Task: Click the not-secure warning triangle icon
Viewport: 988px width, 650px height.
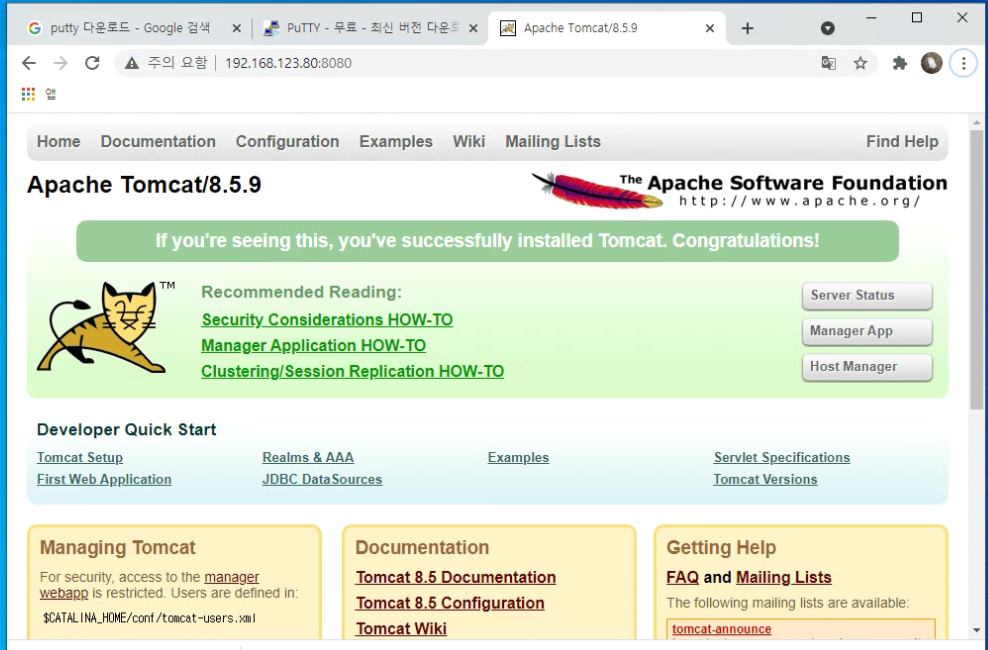Action: point(131,63)
